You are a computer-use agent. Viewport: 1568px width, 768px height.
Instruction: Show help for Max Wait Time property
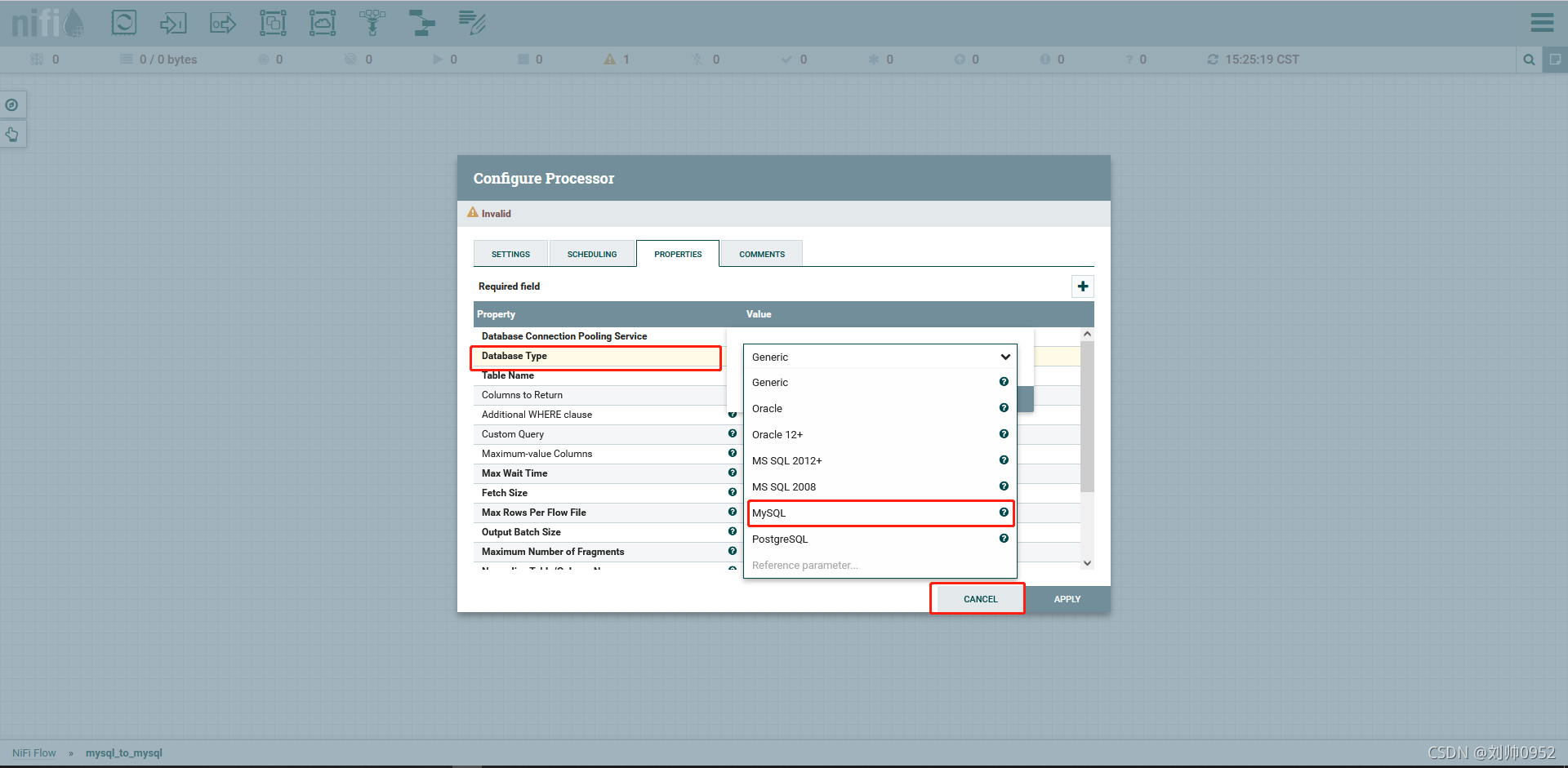point(733,473)
